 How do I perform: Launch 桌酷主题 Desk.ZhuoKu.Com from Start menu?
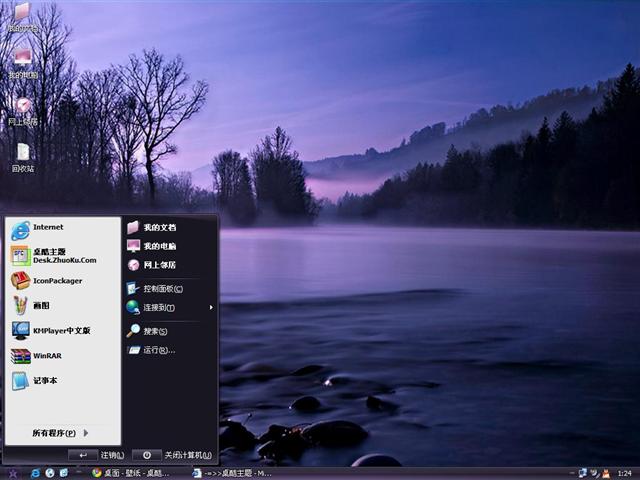pyautogui.click(x=63, y=256)
